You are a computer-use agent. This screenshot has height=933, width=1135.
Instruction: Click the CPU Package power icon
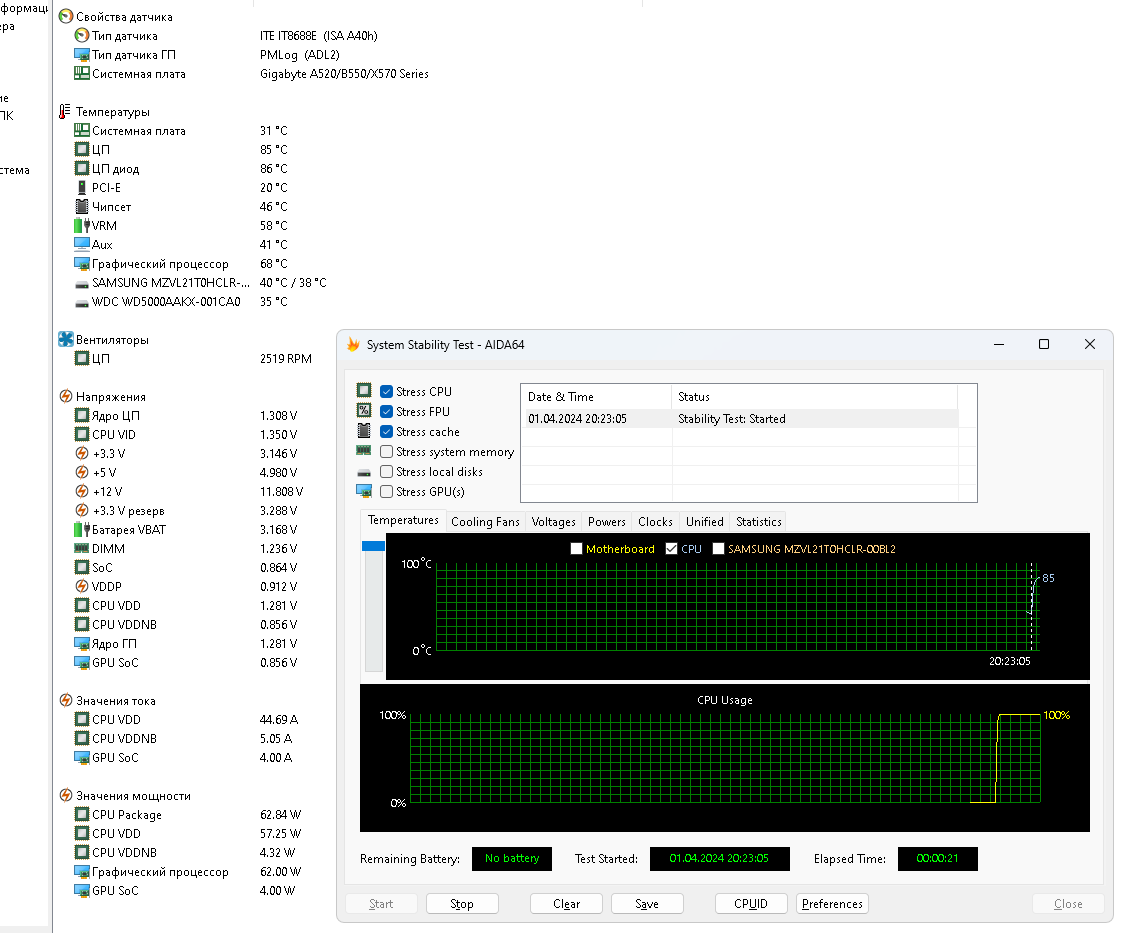(82, 814)
